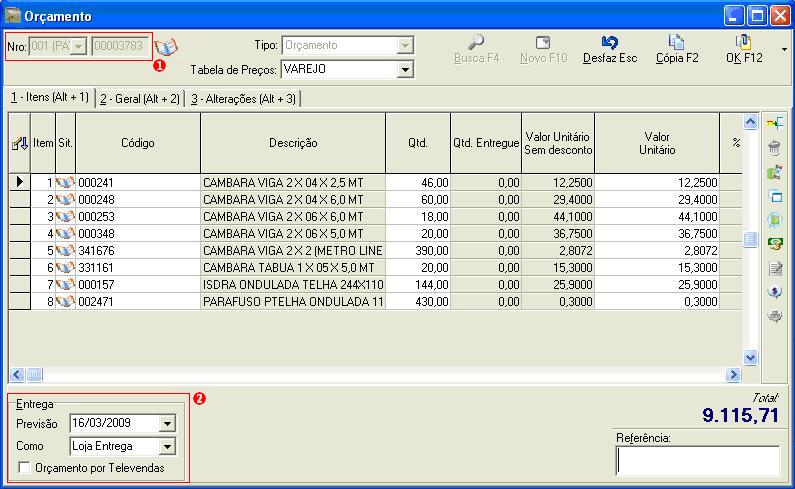
Task: Open the Tabela de Preços VAREJO dropdown
Action: pyautogui.click(x=405, y=69)
